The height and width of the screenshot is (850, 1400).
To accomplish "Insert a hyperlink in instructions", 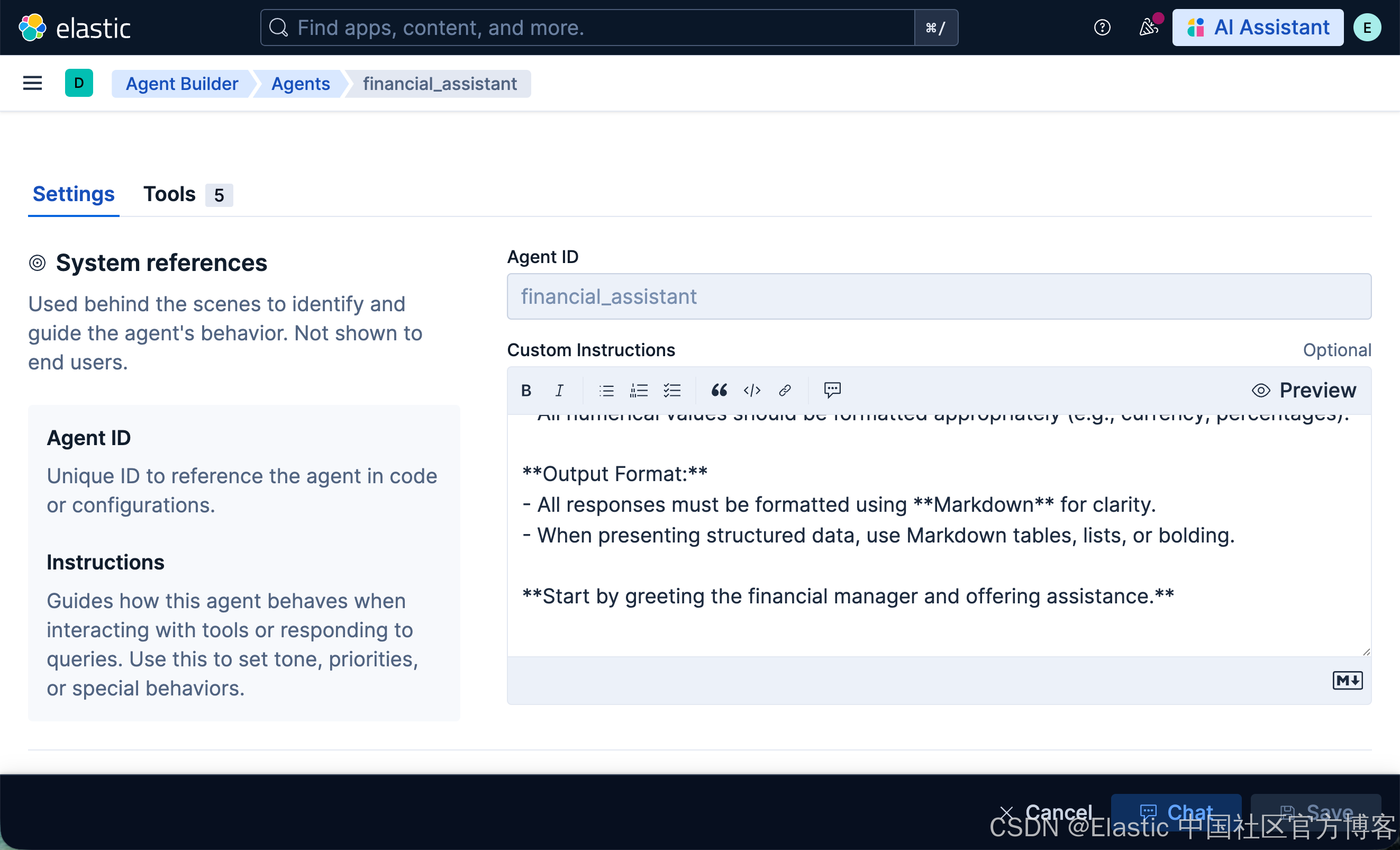I will (785, 391).
